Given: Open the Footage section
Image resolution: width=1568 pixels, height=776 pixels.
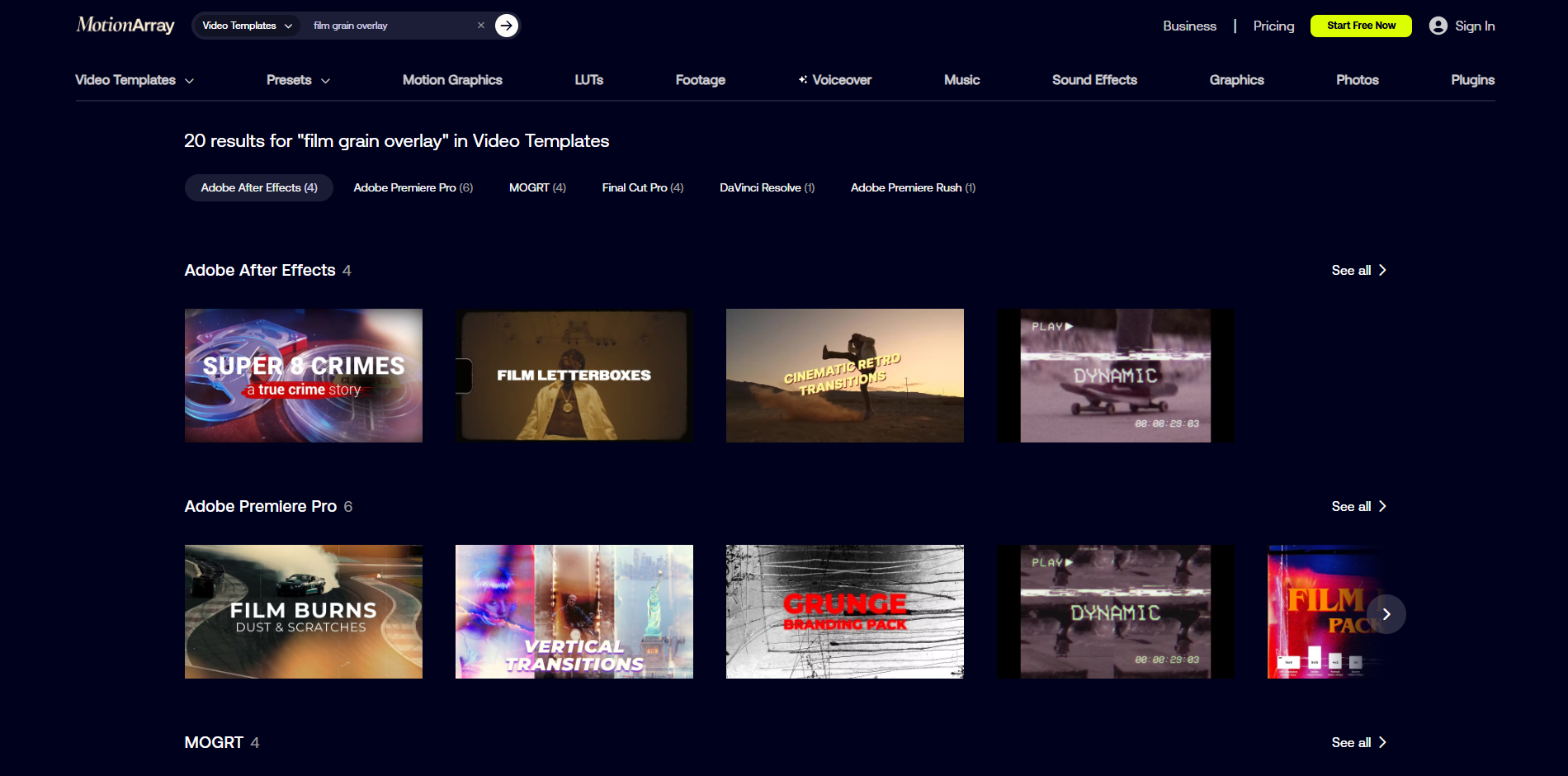Looking at the screenshot, I should pos(701,80).
